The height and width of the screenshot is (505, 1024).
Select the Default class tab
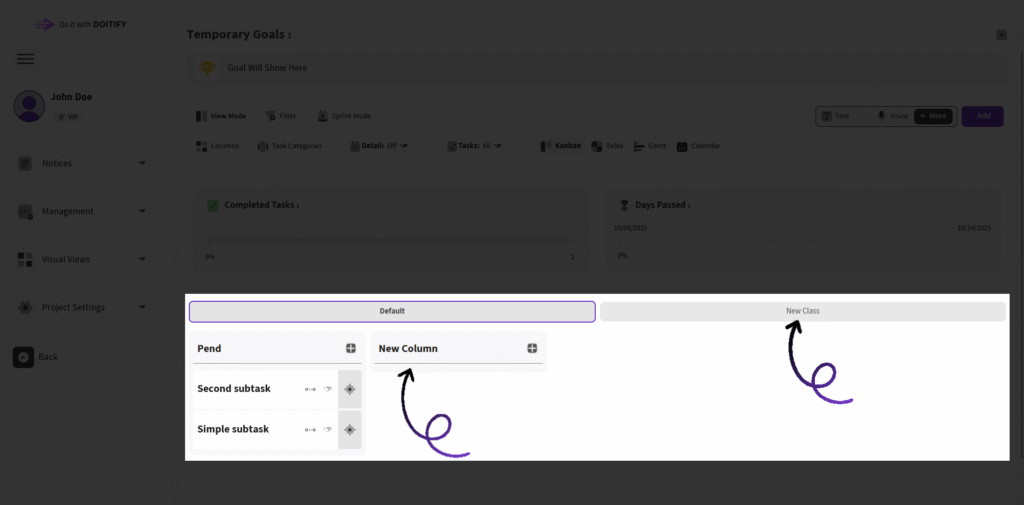click(x=392, y=311)
